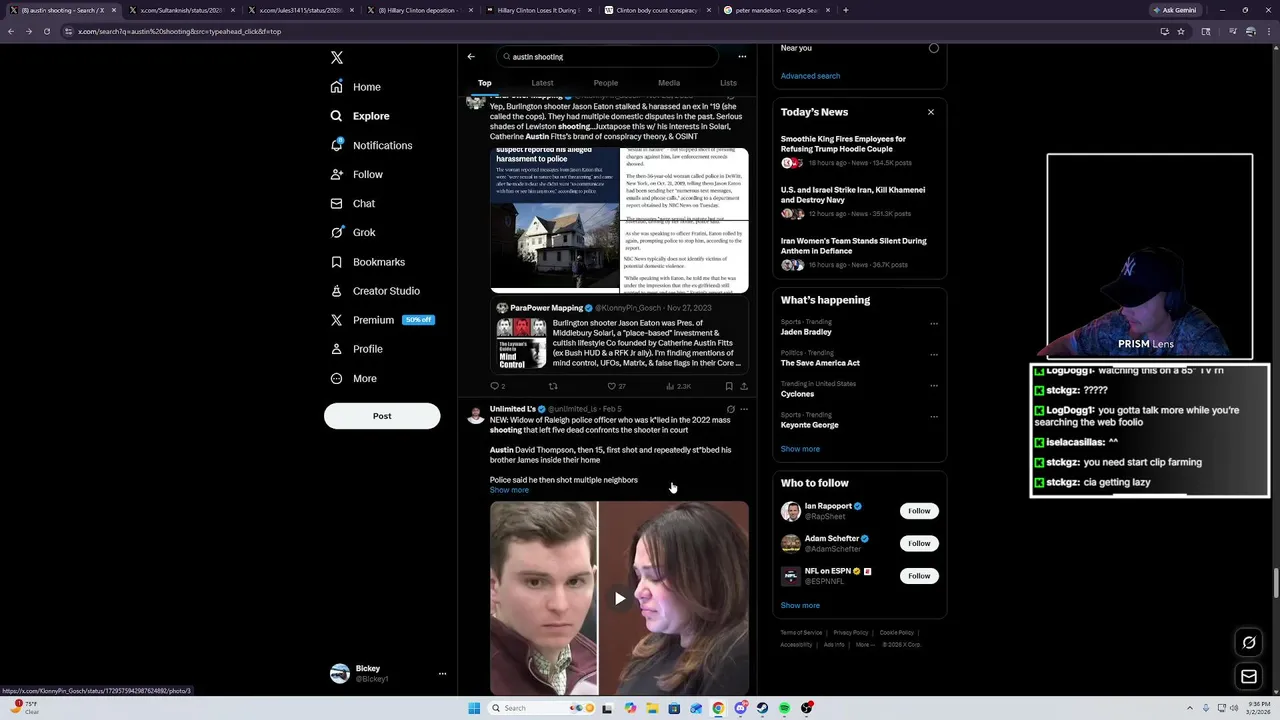Image resolution: width=1280 pixels, height=720 pixels.
Task: Click the X logo in sidebar
Action: pyautogui.click(x=337, y=57)
